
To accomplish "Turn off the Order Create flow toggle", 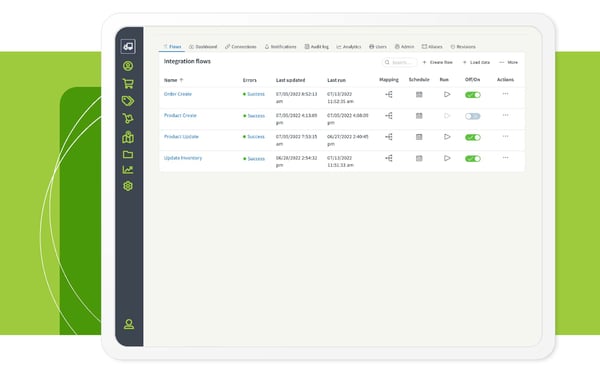I will [x=473, y=95].
